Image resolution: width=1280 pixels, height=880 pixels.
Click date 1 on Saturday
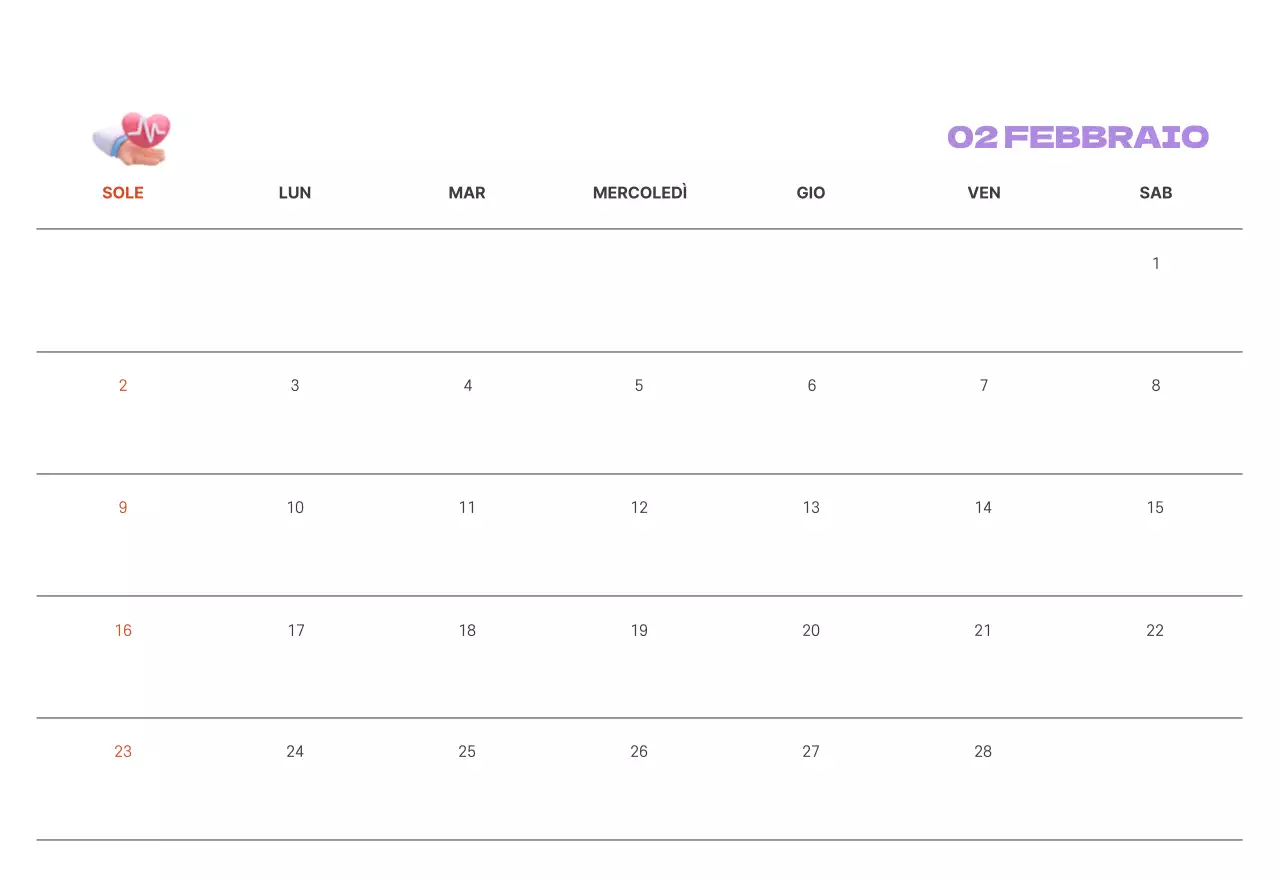tap(1156, 264)
